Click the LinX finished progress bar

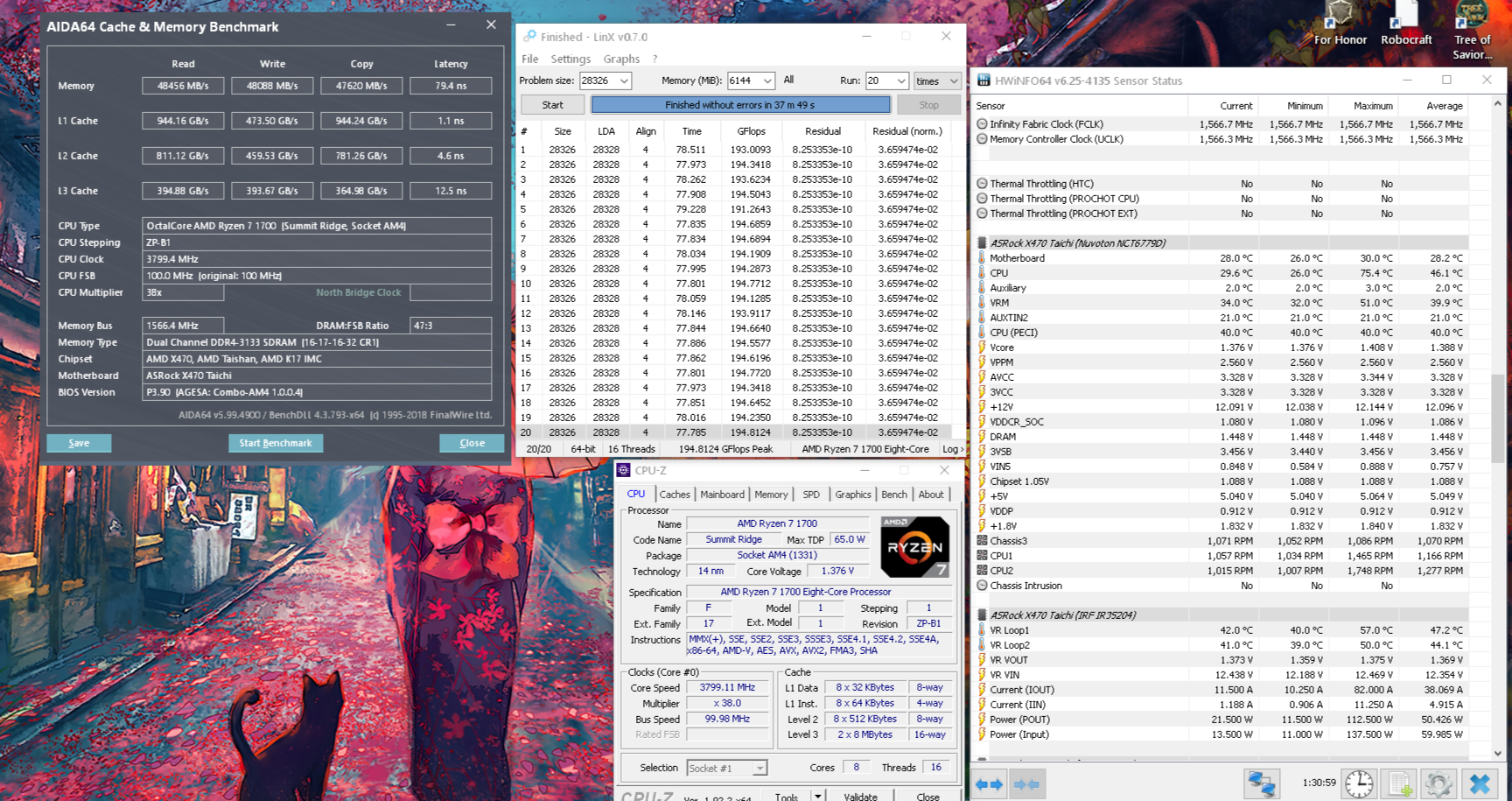740,105
